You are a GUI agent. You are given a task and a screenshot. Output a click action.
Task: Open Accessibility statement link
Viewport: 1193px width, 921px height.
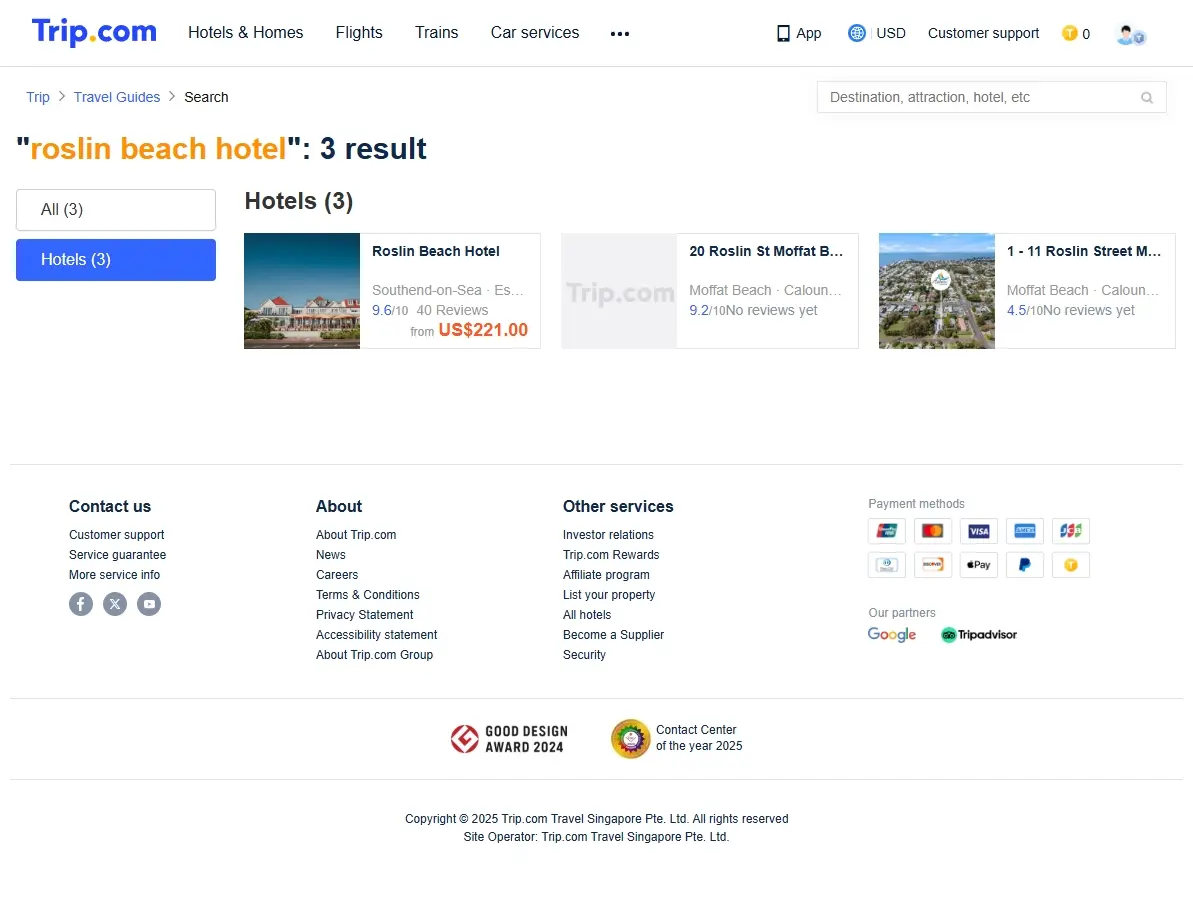pos(377,635)
